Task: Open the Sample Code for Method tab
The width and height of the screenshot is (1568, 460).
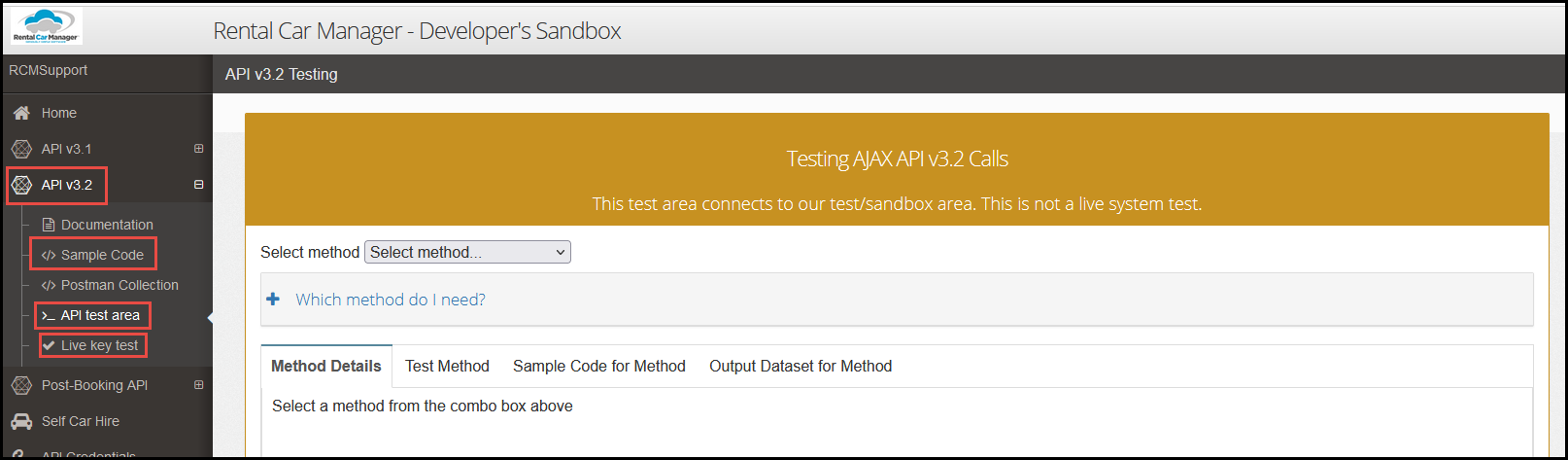Action: [x=599, y=366]
